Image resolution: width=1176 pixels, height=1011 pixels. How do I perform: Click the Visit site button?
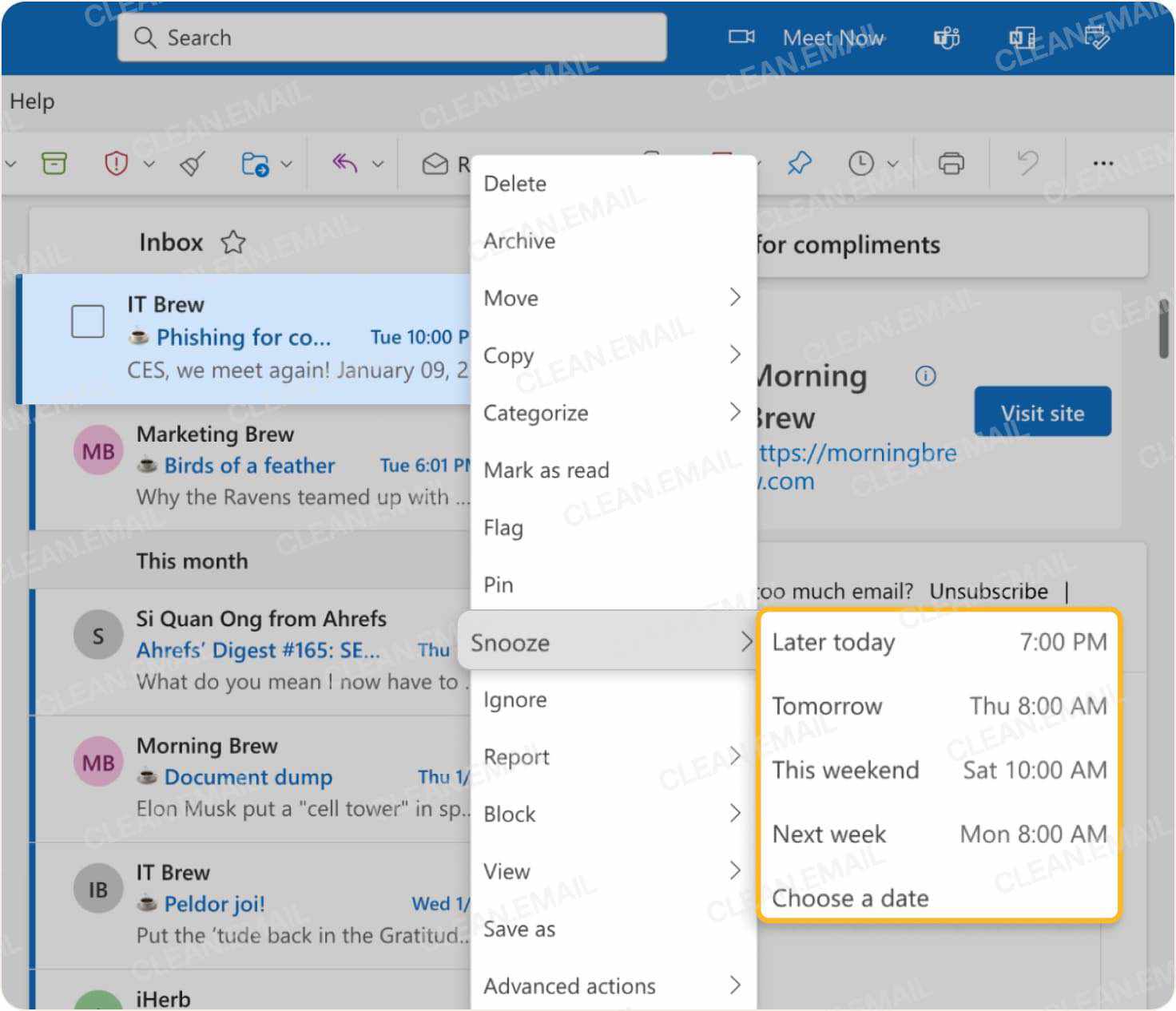[x=1042, y=412]
